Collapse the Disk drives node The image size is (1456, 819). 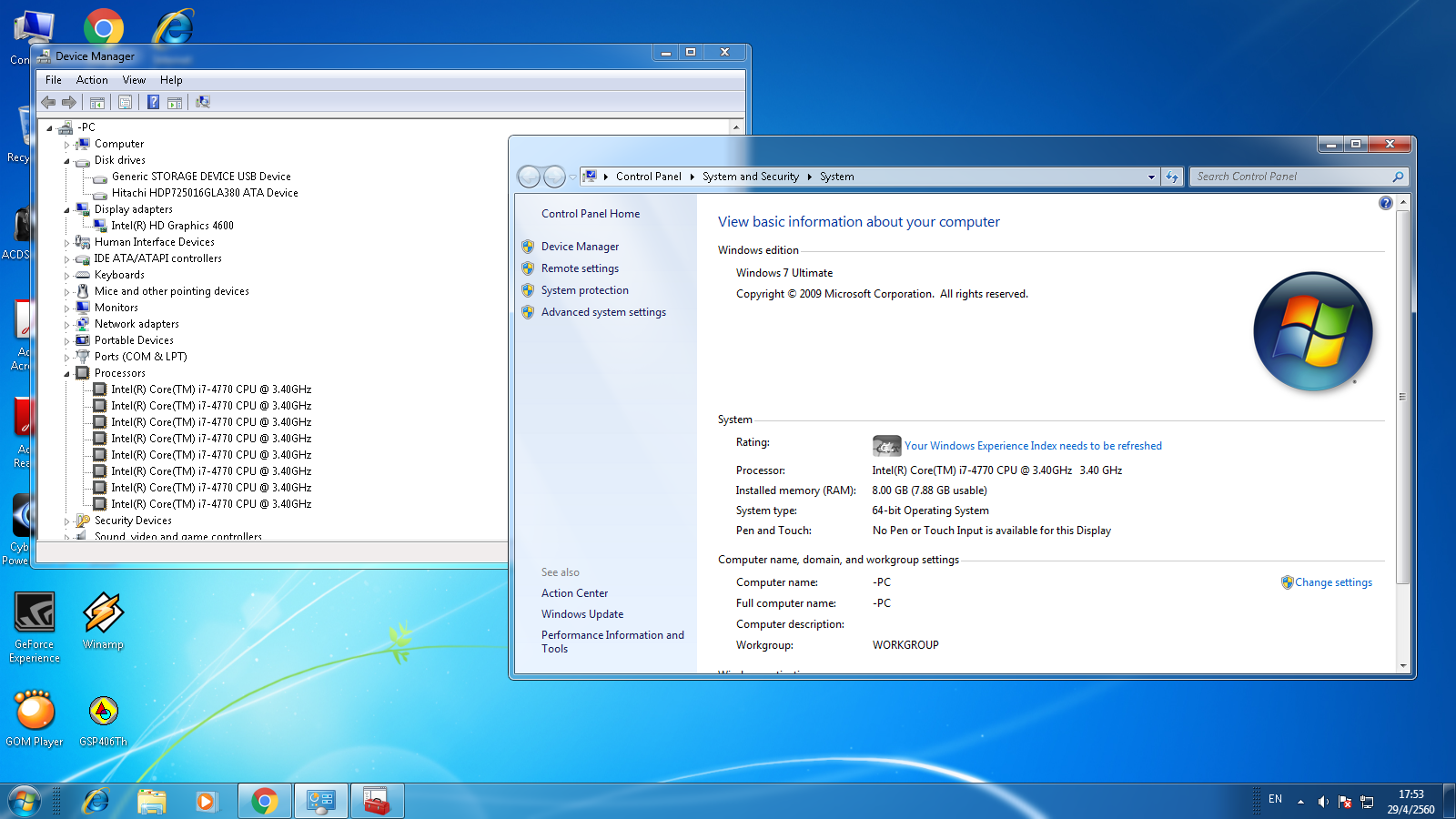tap(66, 161)
